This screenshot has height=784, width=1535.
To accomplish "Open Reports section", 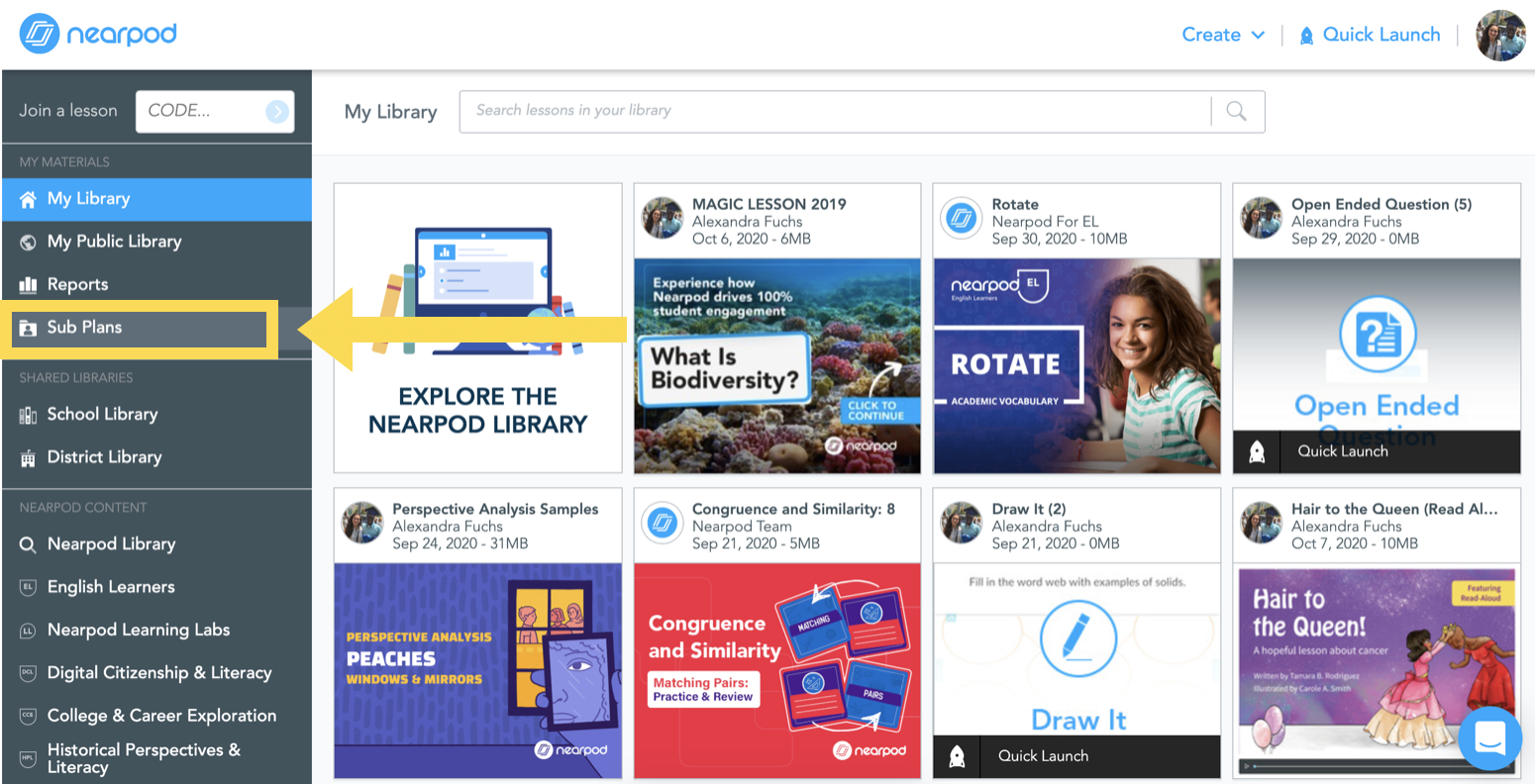I will tap(77, 285).
